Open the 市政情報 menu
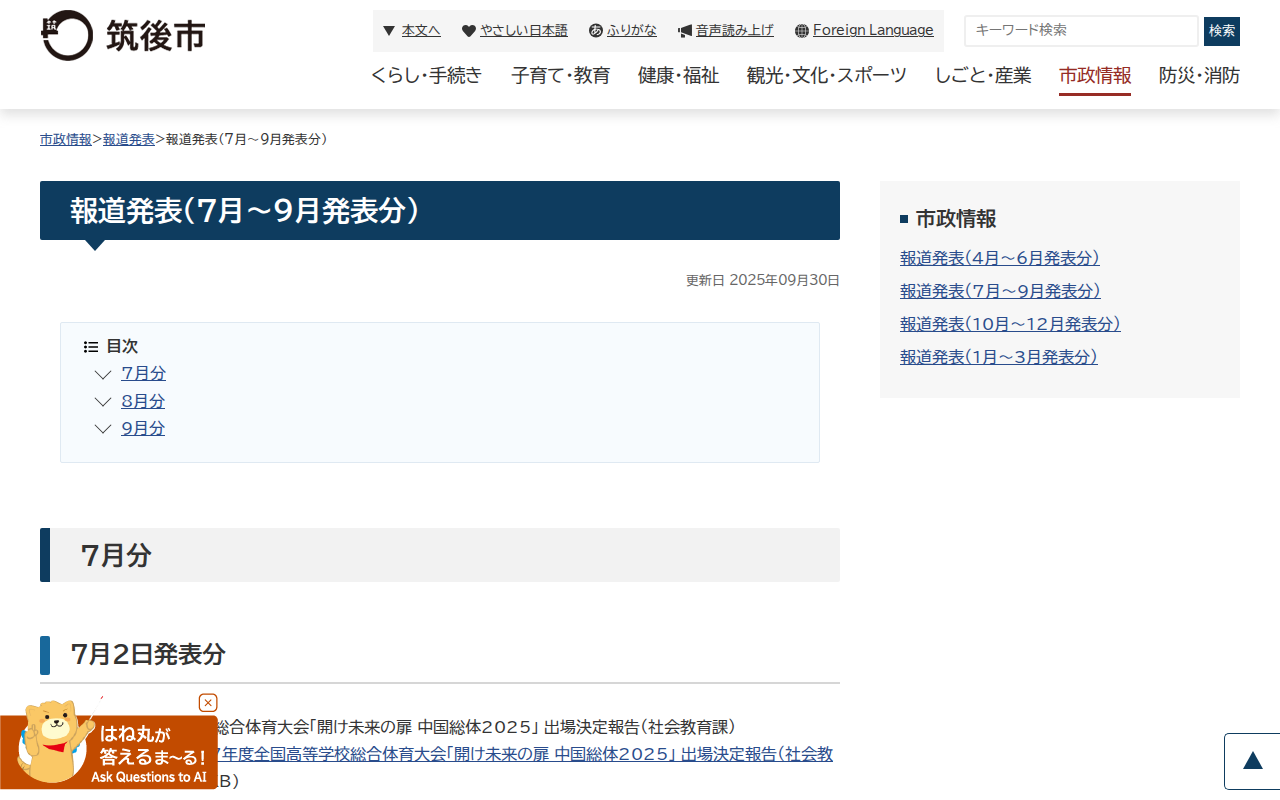This screenshot has width=1280, height=800. (x=1095, y=76)
